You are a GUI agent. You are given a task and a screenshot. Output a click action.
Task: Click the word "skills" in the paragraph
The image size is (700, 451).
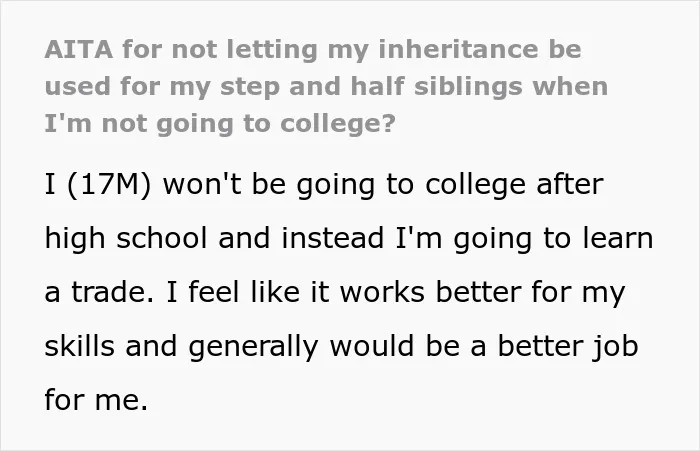pyautogui.click(x=79, y=346)
